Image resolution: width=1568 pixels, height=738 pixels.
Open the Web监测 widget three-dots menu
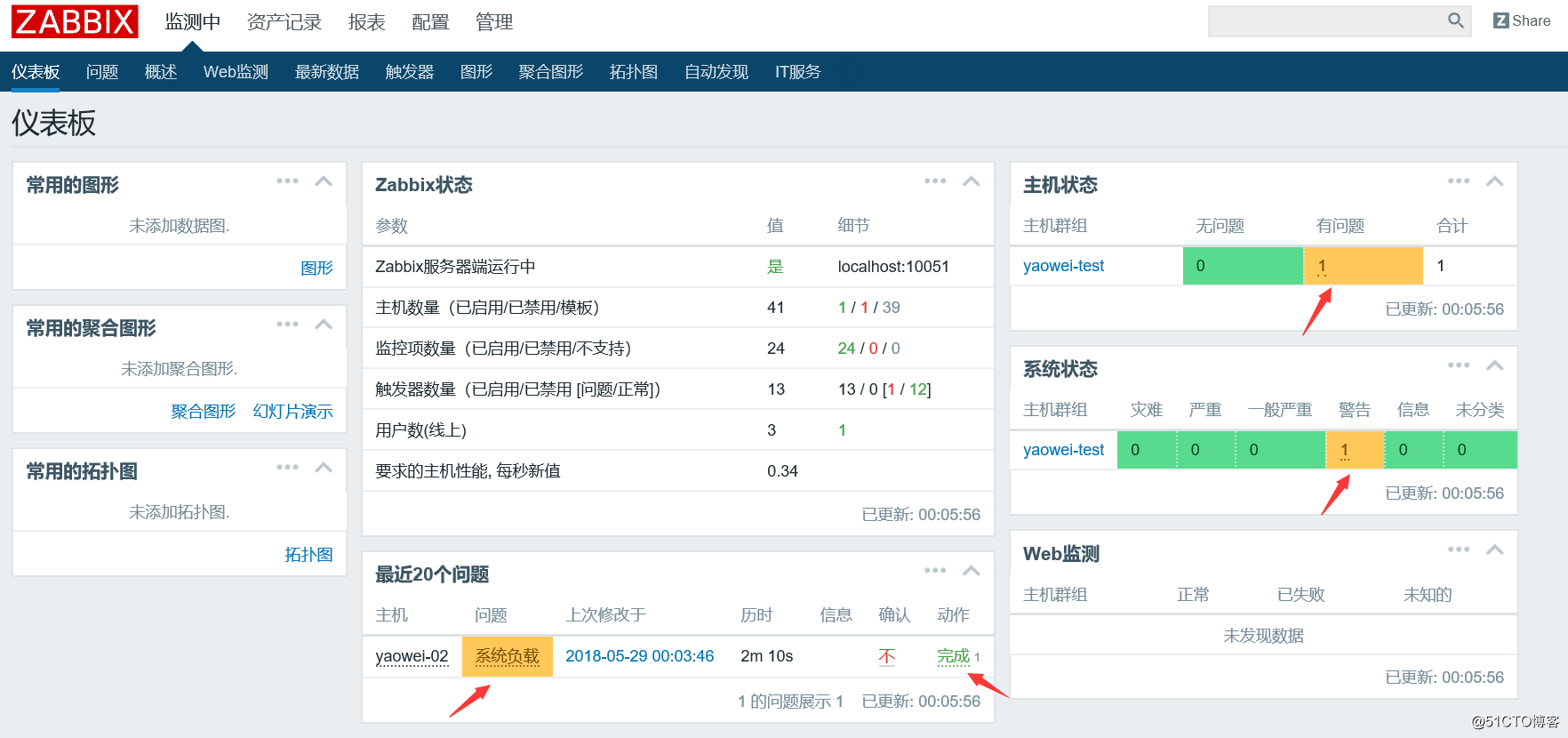click(1459, 549)
